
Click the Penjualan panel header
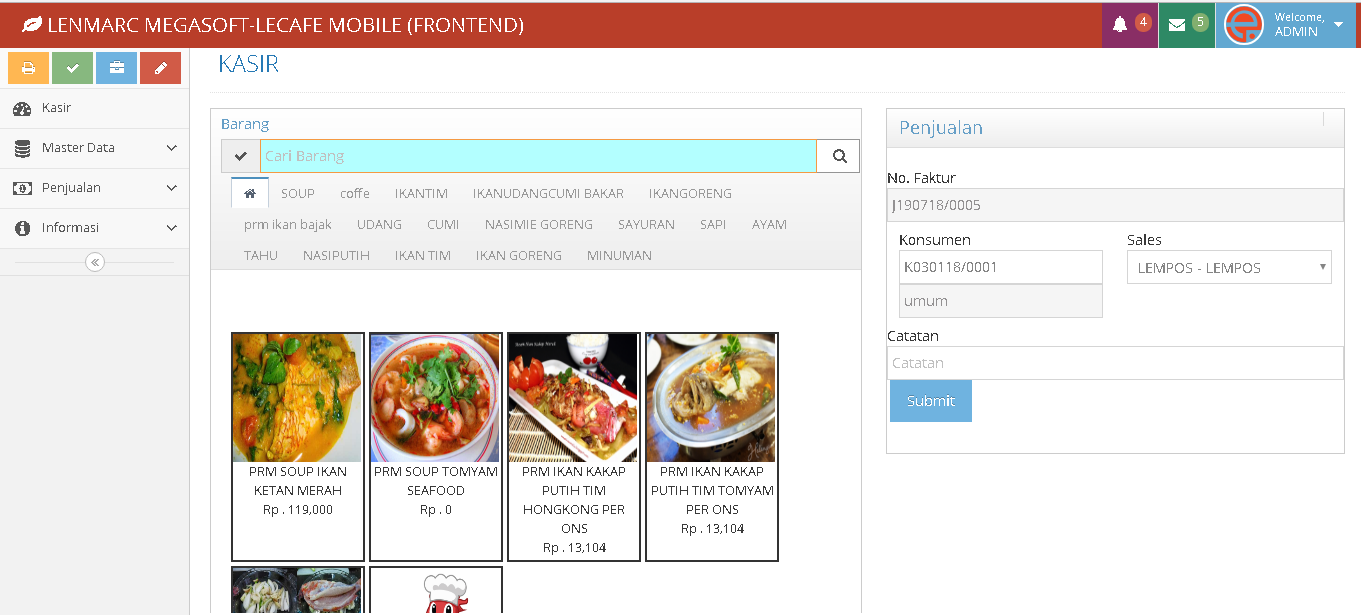pyautogui.click(x=1115, y=128)
